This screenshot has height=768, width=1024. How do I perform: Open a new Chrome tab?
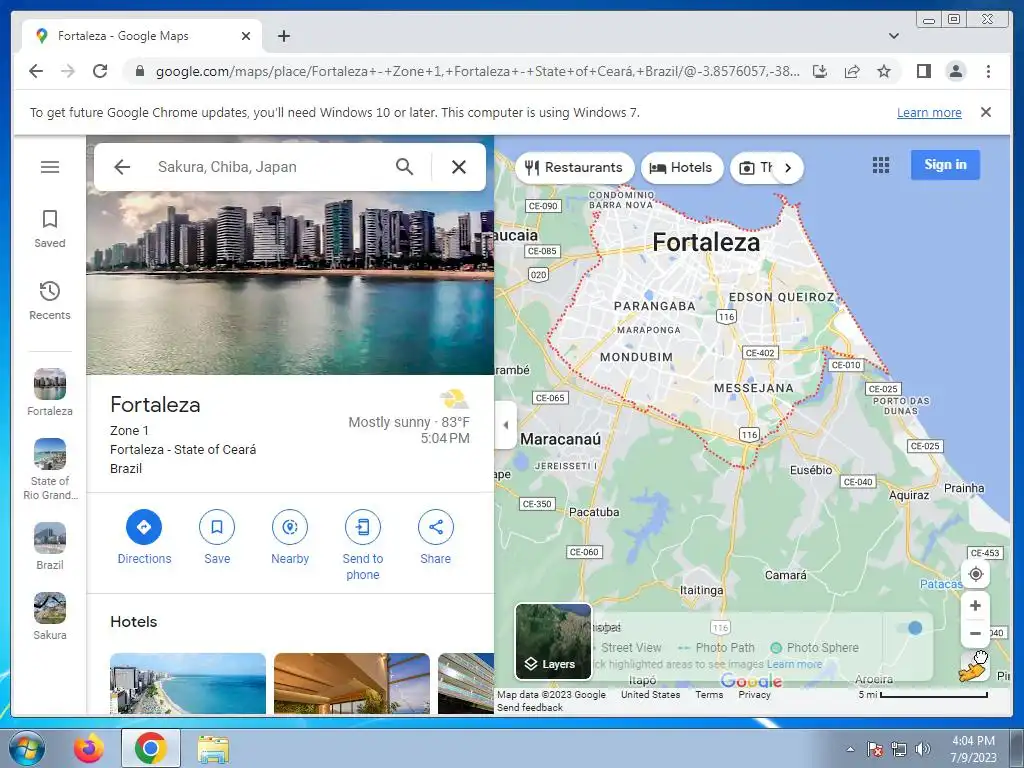point(283,36)
